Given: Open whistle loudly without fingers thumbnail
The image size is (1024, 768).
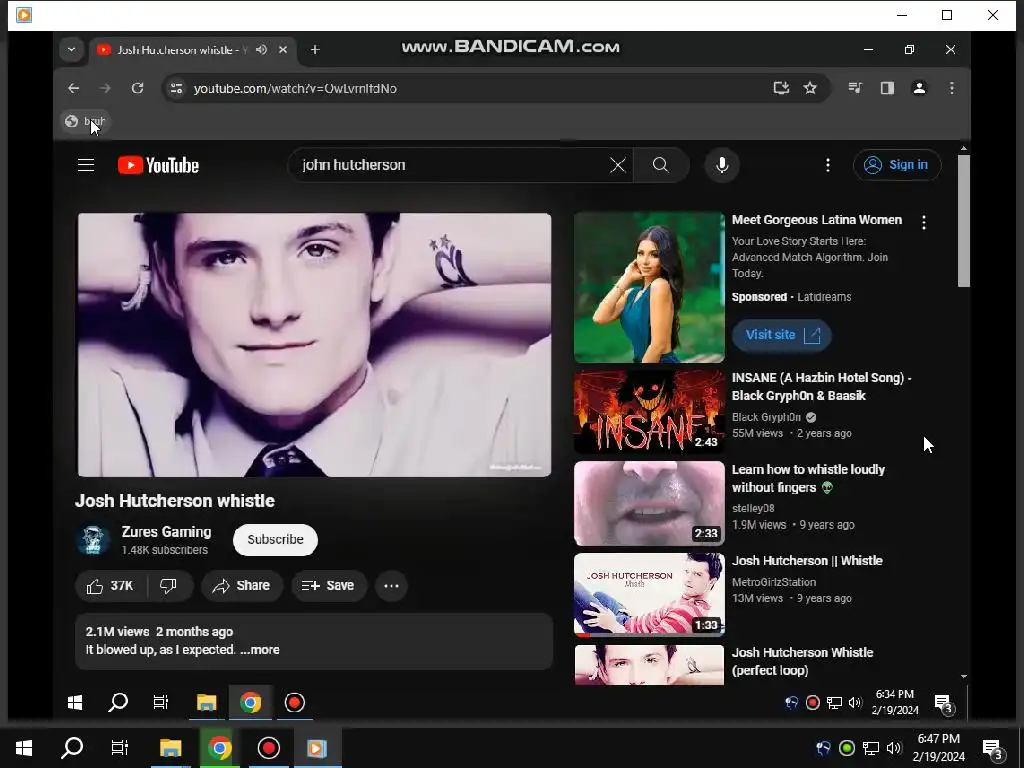Looking at the screenshot, I should (x=649, y=504).
